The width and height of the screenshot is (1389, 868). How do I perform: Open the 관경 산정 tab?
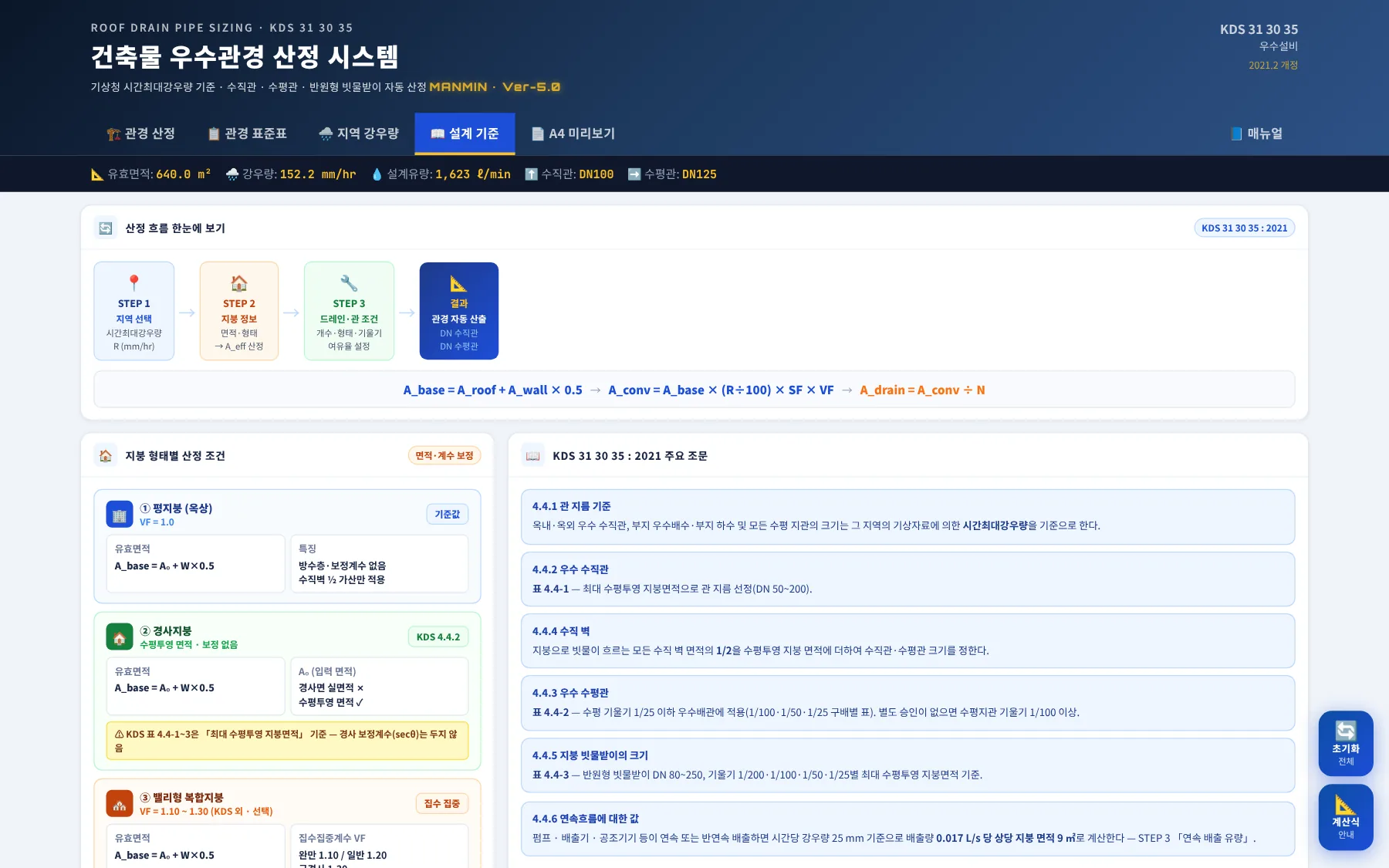click(x=140, y=133)
